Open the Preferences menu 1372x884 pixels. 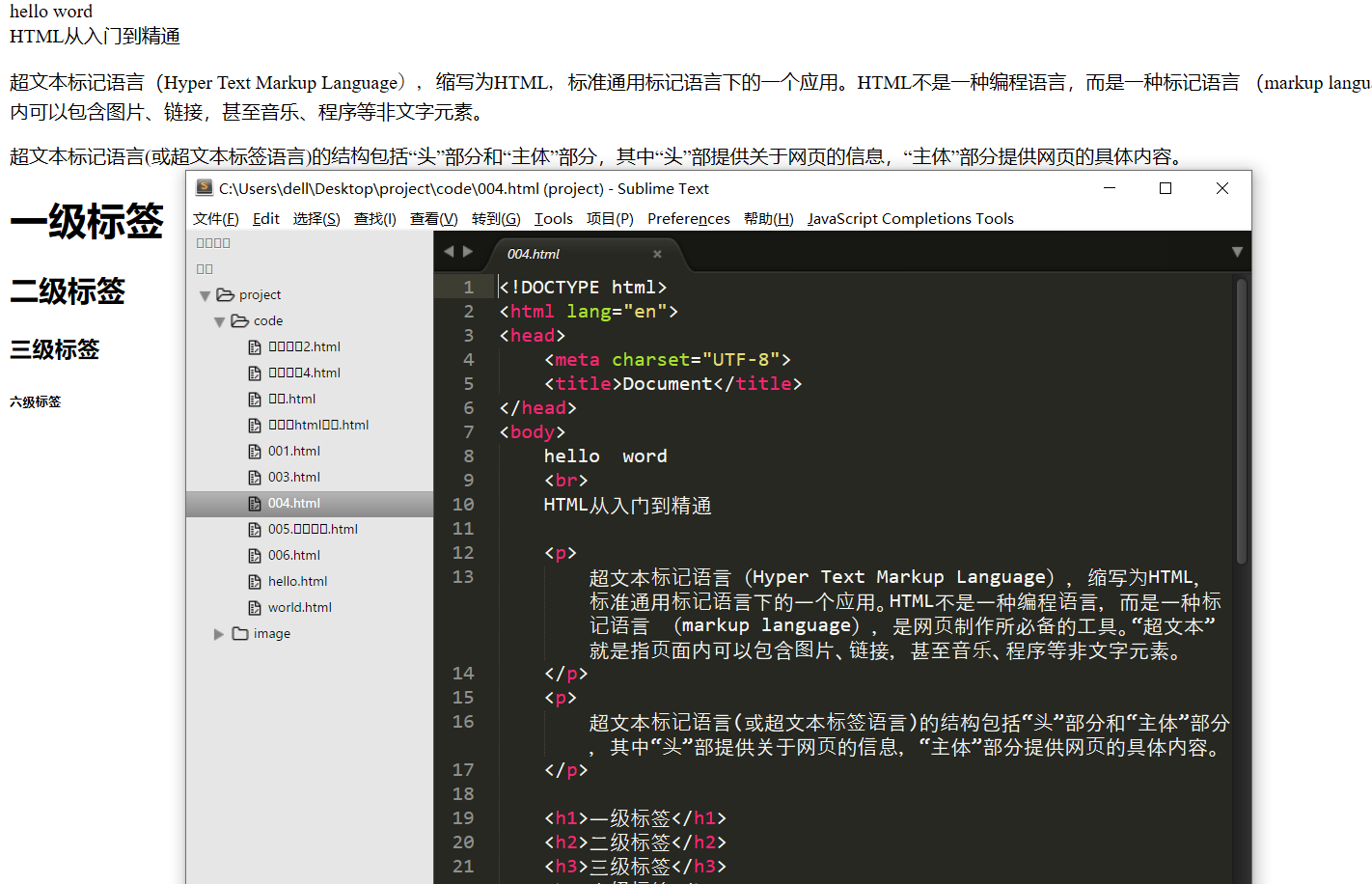click(x=689, y=219)
